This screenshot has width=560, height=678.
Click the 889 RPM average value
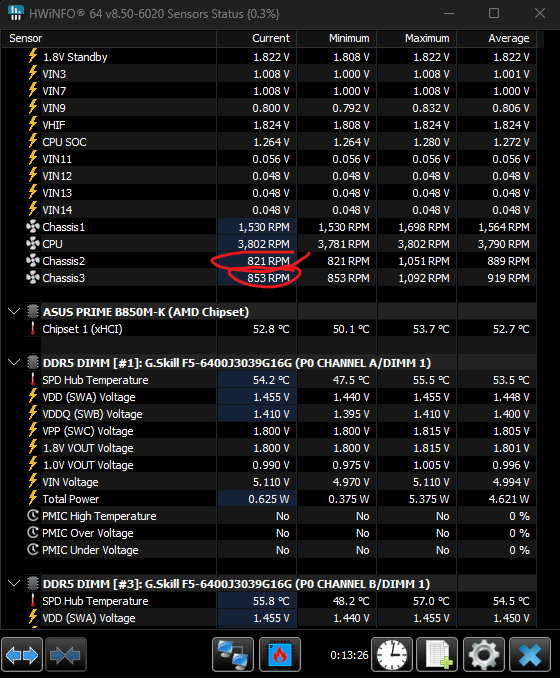(508, 261)
